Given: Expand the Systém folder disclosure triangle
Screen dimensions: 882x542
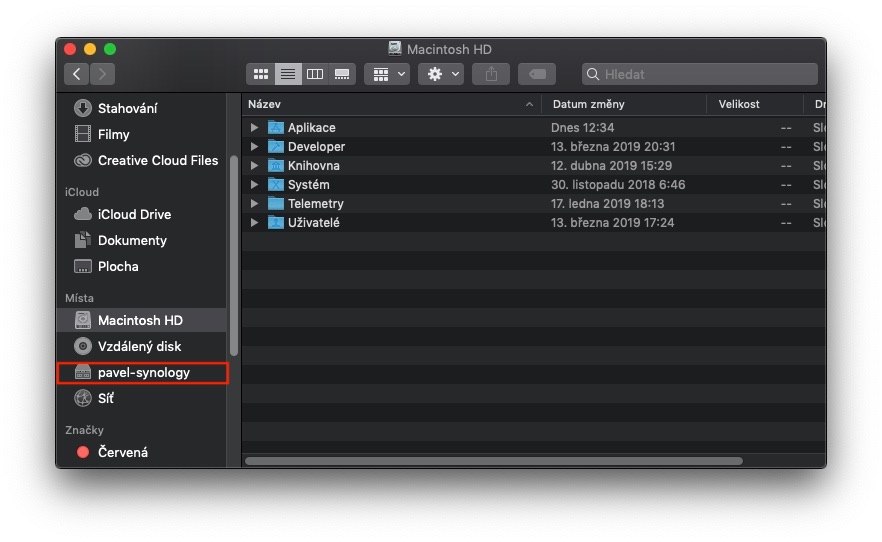Looking at the screenshot, I should pyautogui.click(x=255, y=185).
